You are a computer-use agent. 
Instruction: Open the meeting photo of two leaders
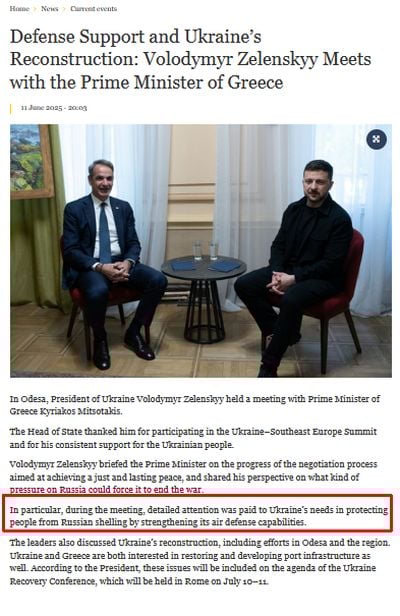point(201,251)
